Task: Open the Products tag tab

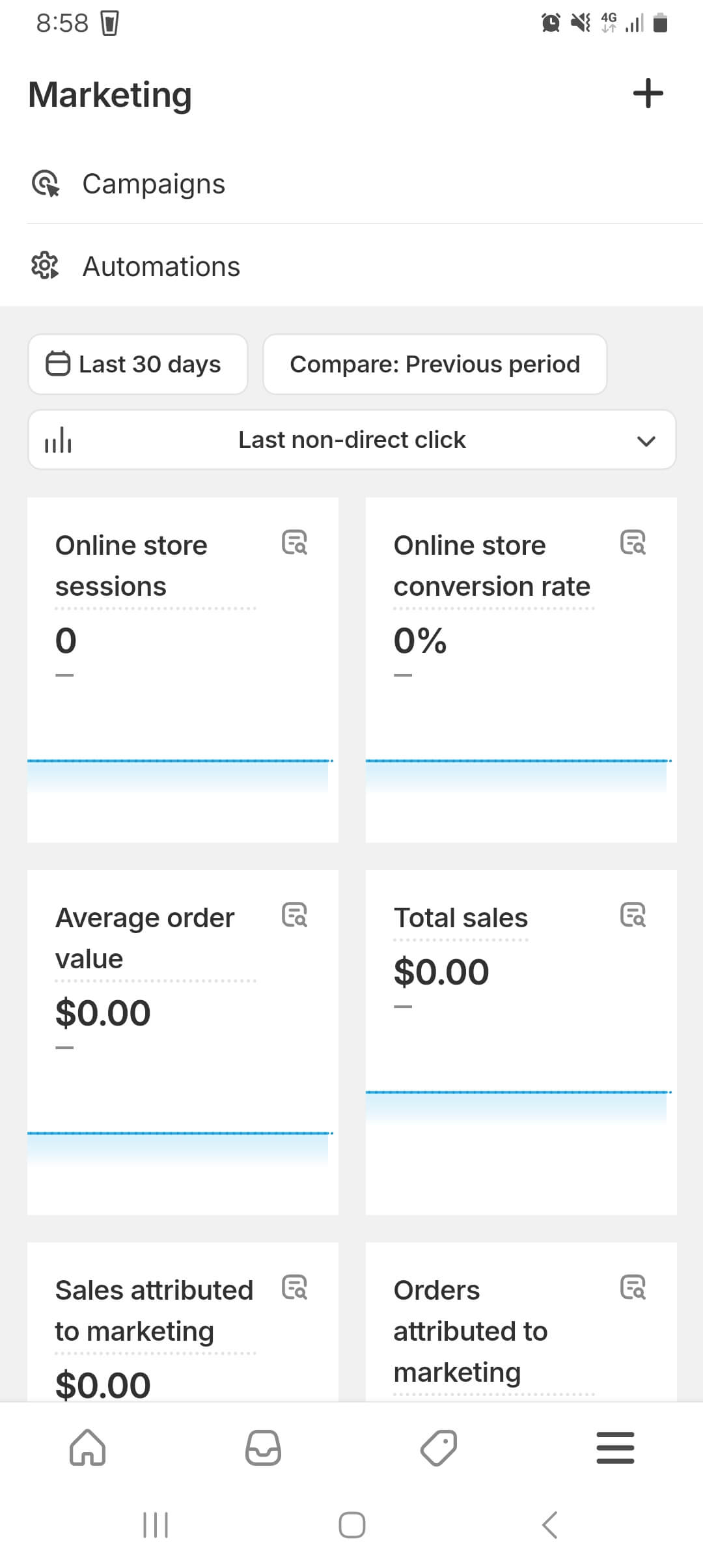Action: (439, 1448)
